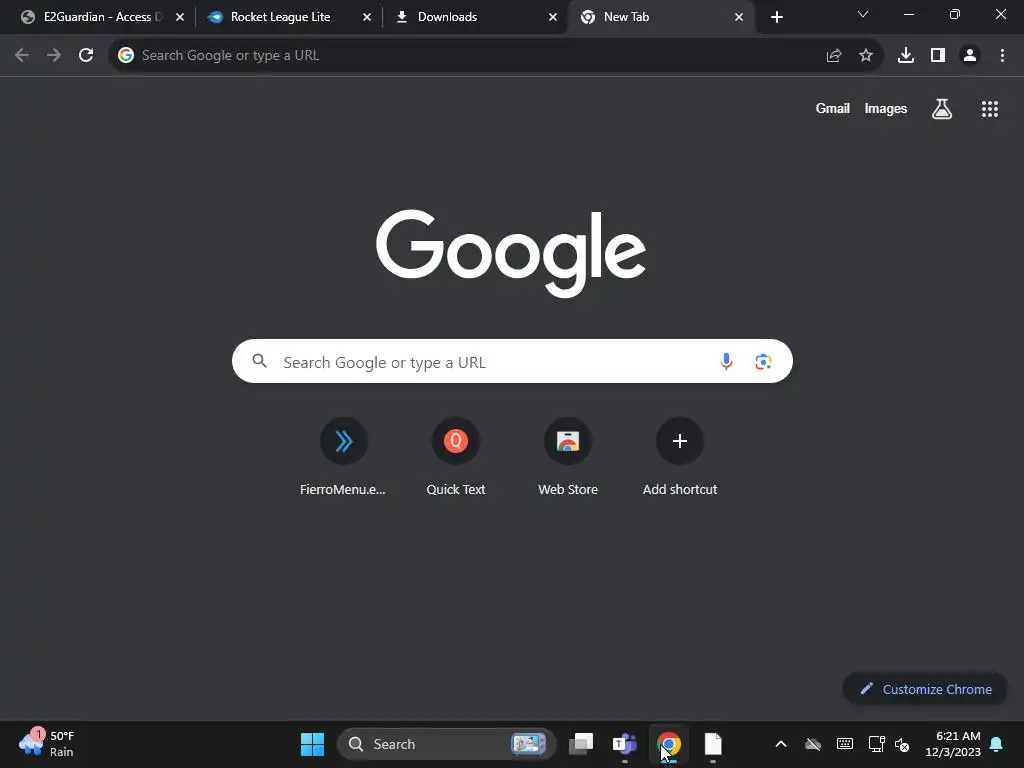Viewport: 1024px width, 768px height.
Task: Open the Gmail link
Action: pyautogui.click(x=833, y=108)
